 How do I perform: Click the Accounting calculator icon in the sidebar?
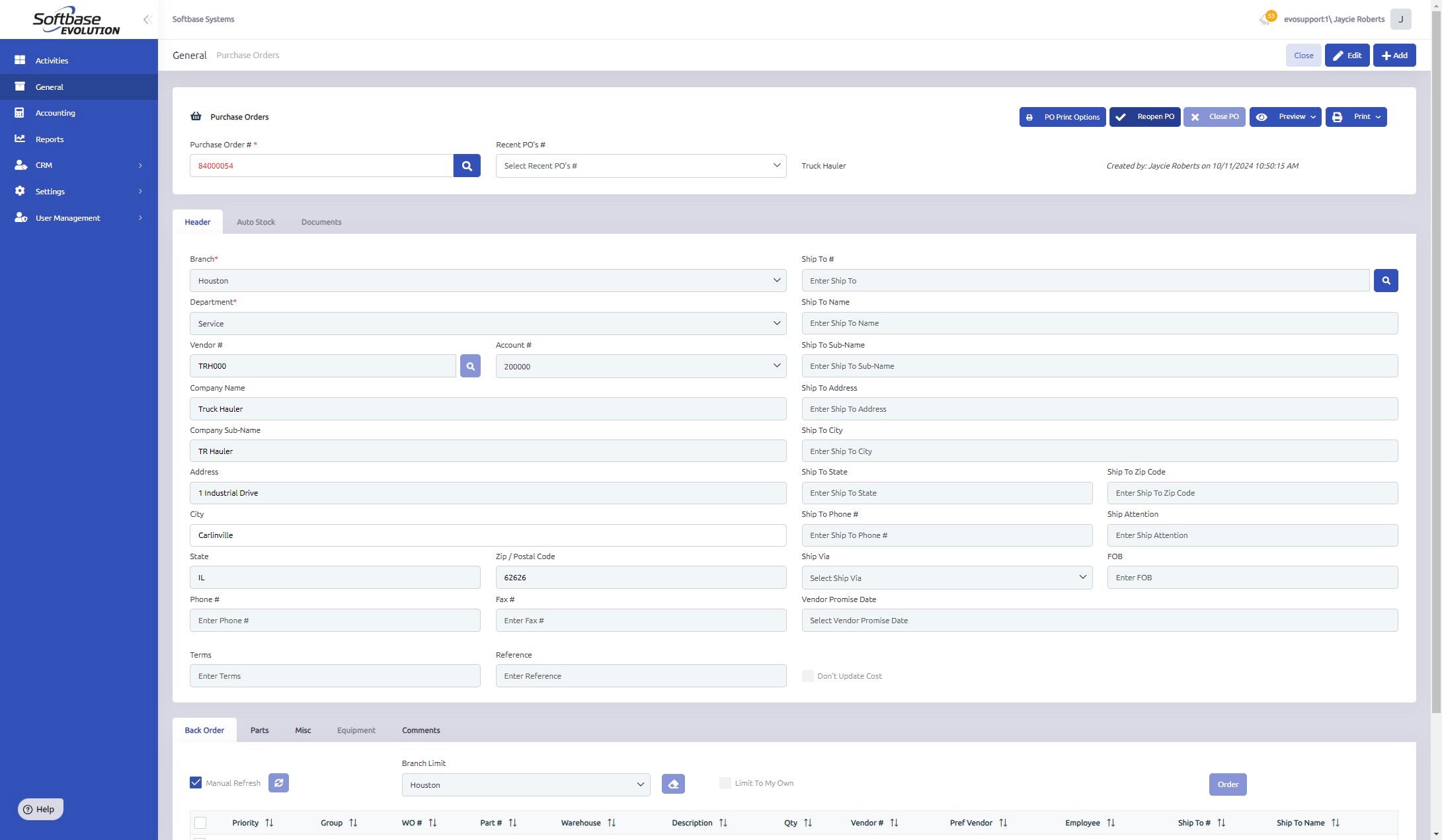coord(20,113)
